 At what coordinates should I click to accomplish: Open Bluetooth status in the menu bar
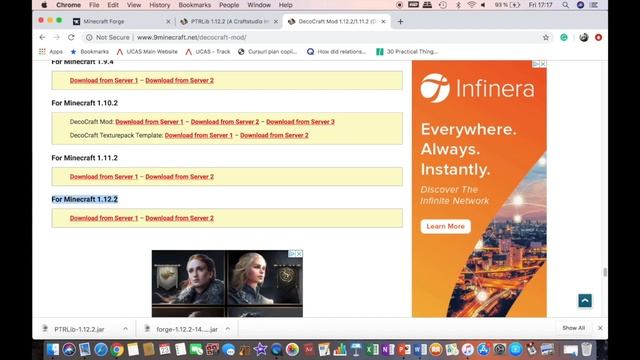(458, 5)
